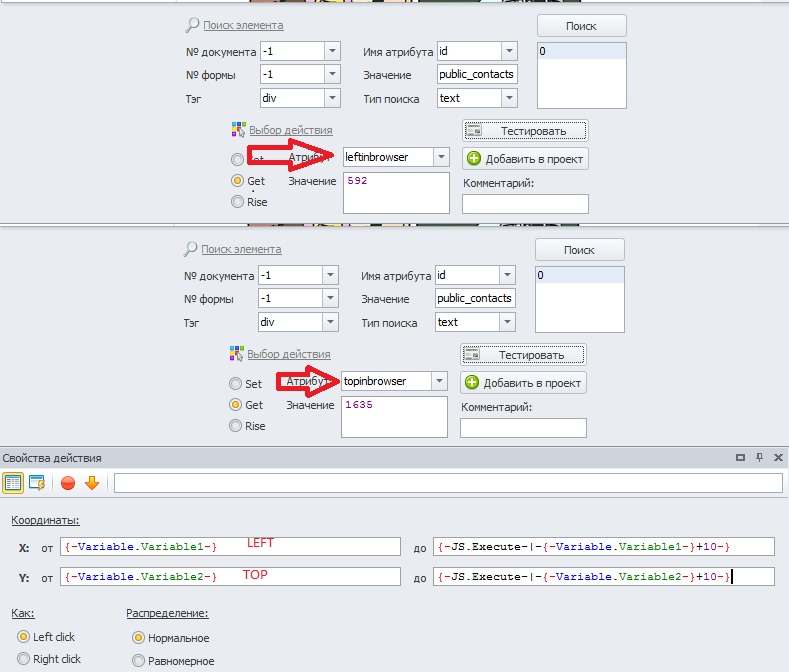Viewport: 789px width, 672px height.
Task: Expand the leftinbrowser attribute dropdown
Action: [x=441, y=157]
